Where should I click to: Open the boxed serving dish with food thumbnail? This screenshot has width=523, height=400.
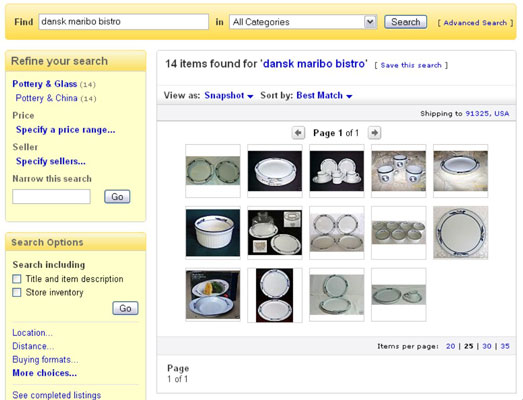[x=213, y=295]
